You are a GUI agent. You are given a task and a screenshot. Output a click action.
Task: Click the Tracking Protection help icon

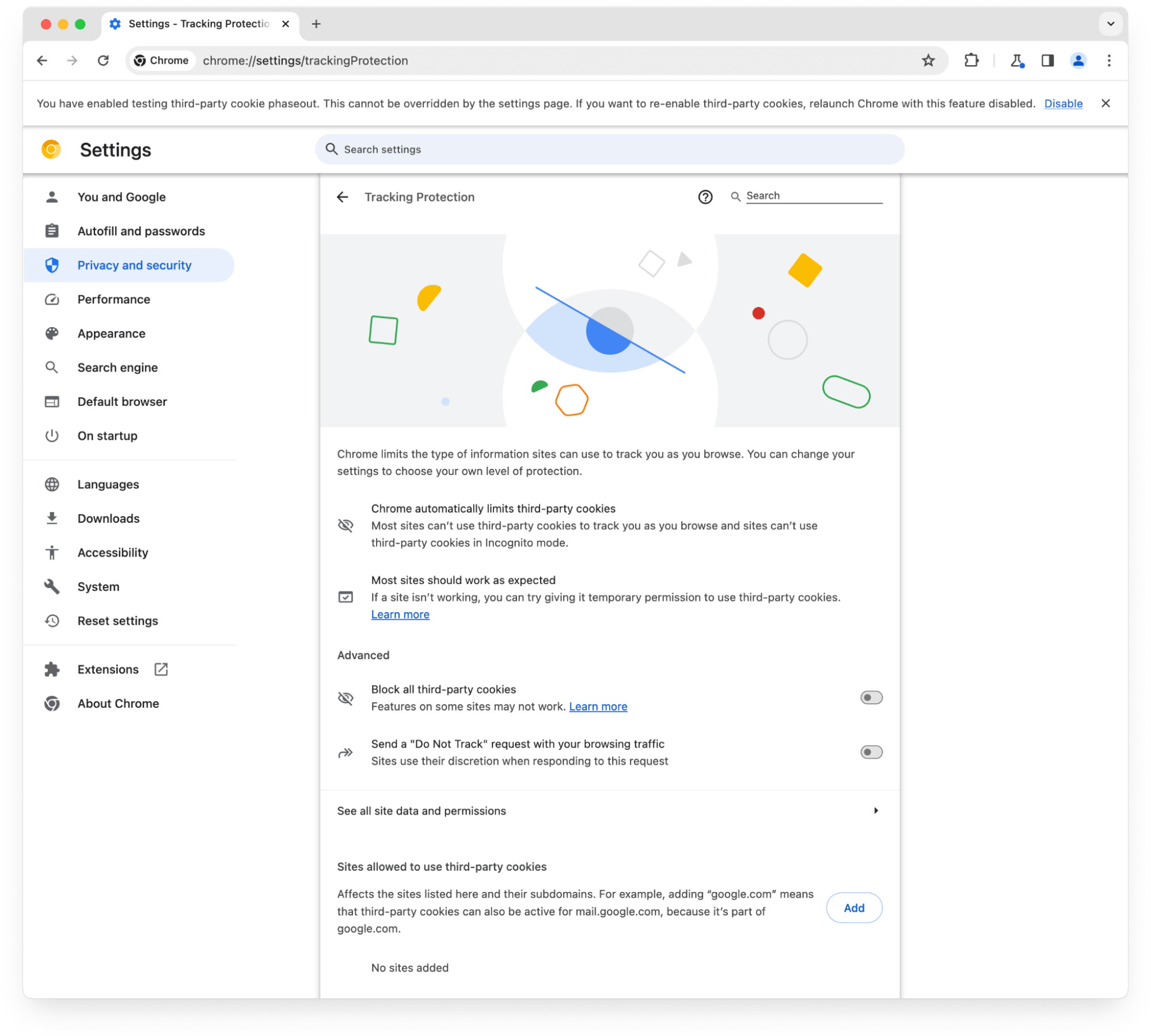tap(706, 197)
